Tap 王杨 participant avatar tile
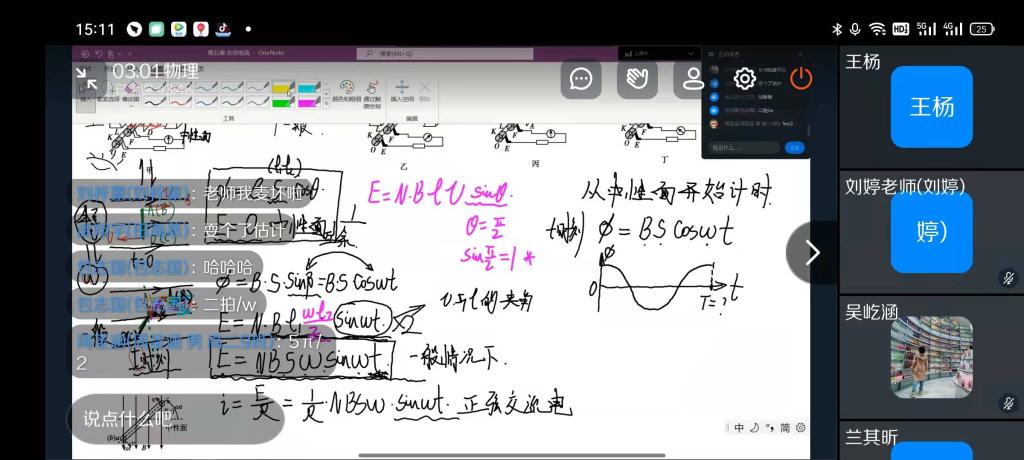Screen dimensions: 1024x460 pyautogui.click(x=931, y=107)
